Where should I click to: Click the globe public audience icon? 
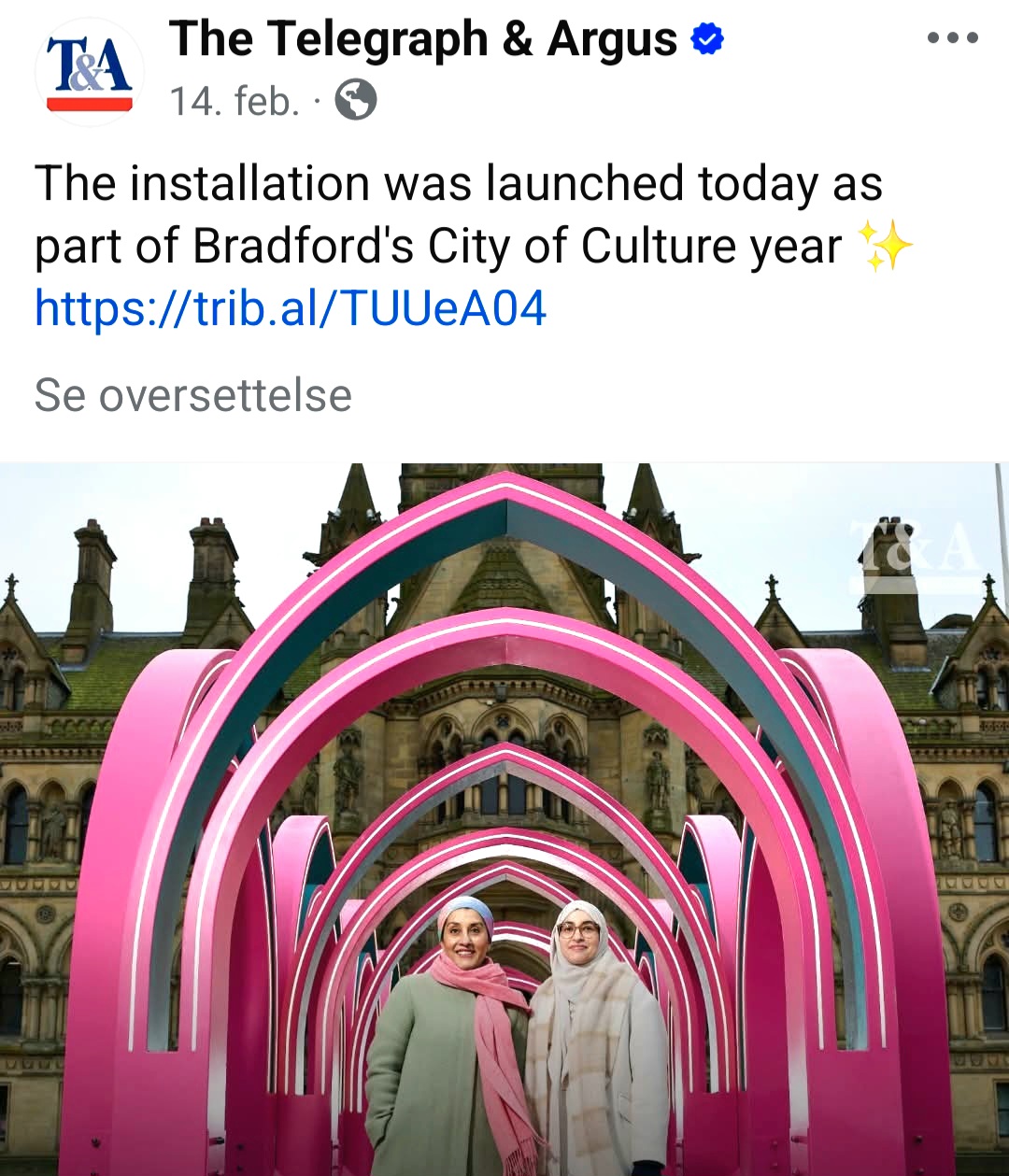point(356,100)
